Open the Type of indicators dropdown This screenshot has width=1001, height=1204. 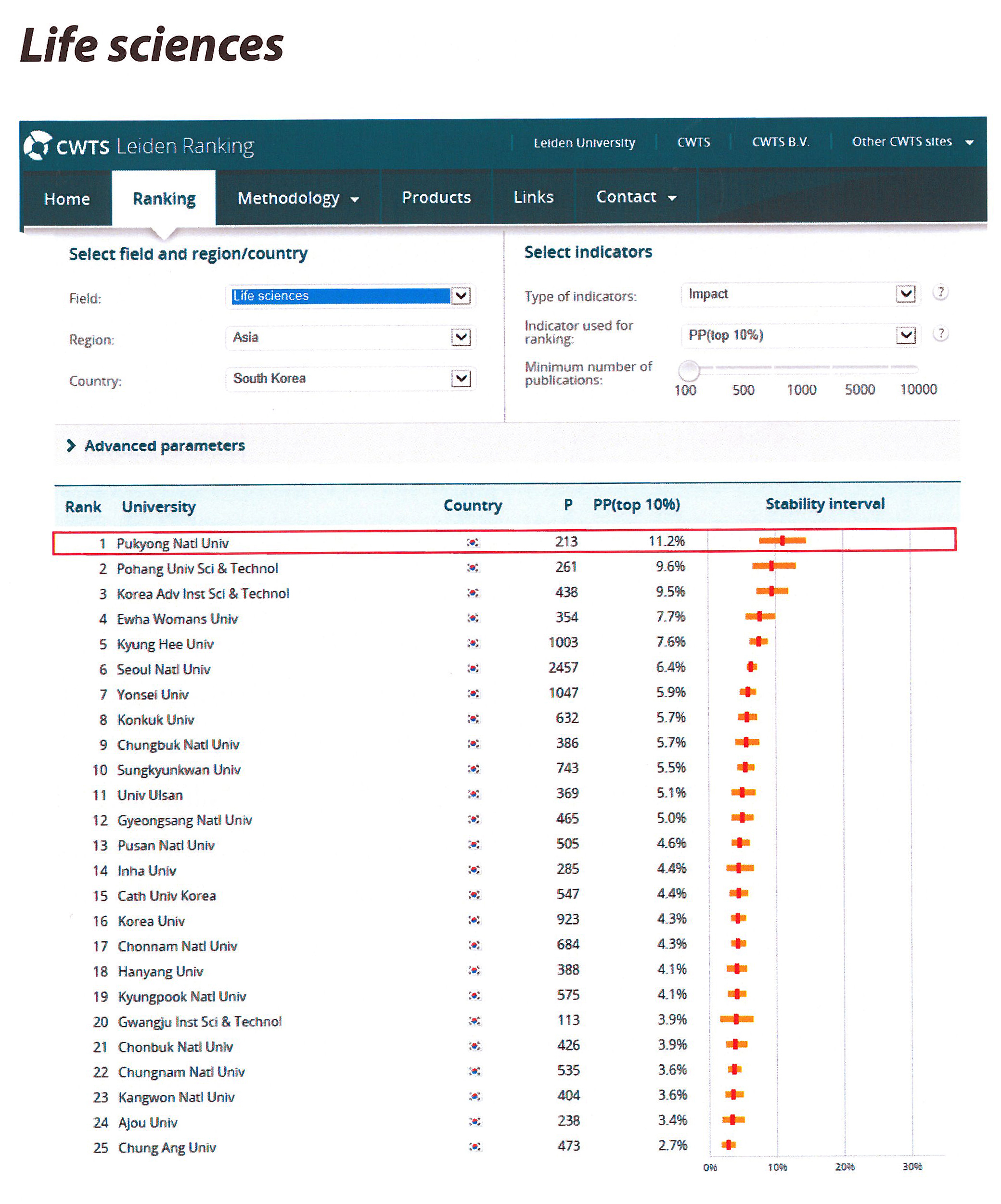801,294
